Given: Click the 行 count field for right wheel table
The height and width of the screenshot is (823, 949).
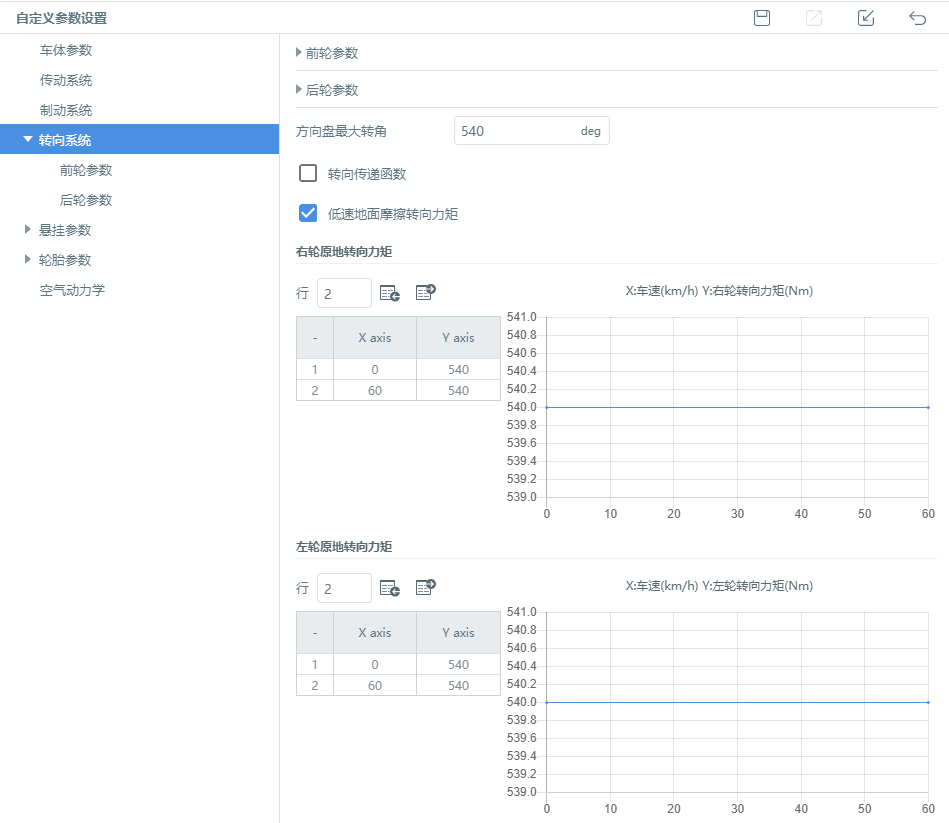Looking at the screenshot, I should [x=344, y=293].
